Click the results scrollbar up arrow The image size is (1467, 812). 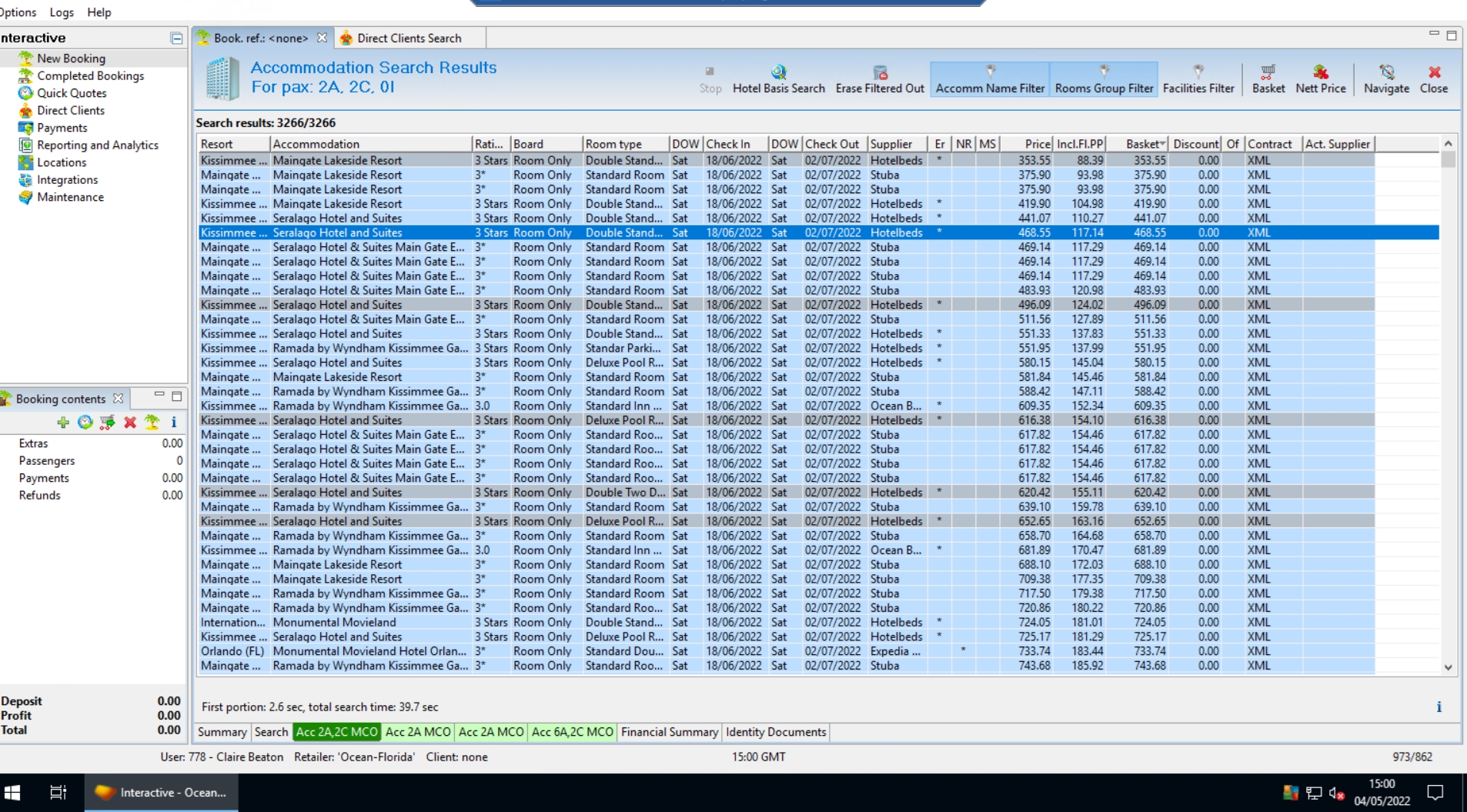(1448, 144)
